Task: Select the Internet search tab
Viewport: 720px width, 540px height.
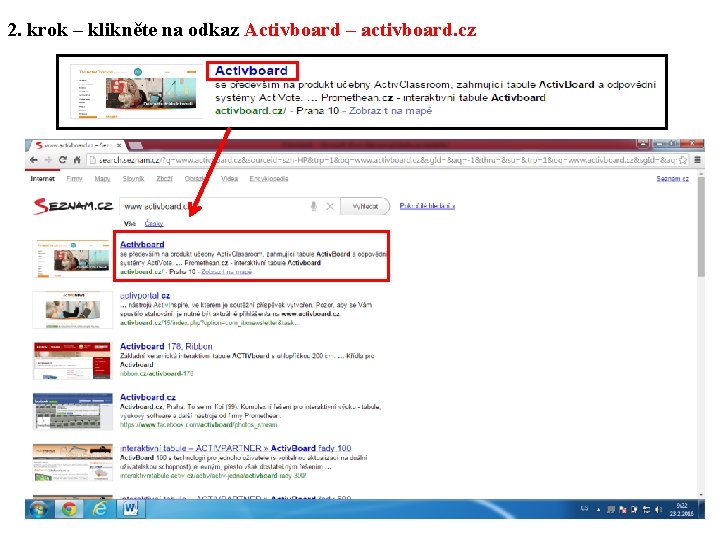Action: coord(43,179)
